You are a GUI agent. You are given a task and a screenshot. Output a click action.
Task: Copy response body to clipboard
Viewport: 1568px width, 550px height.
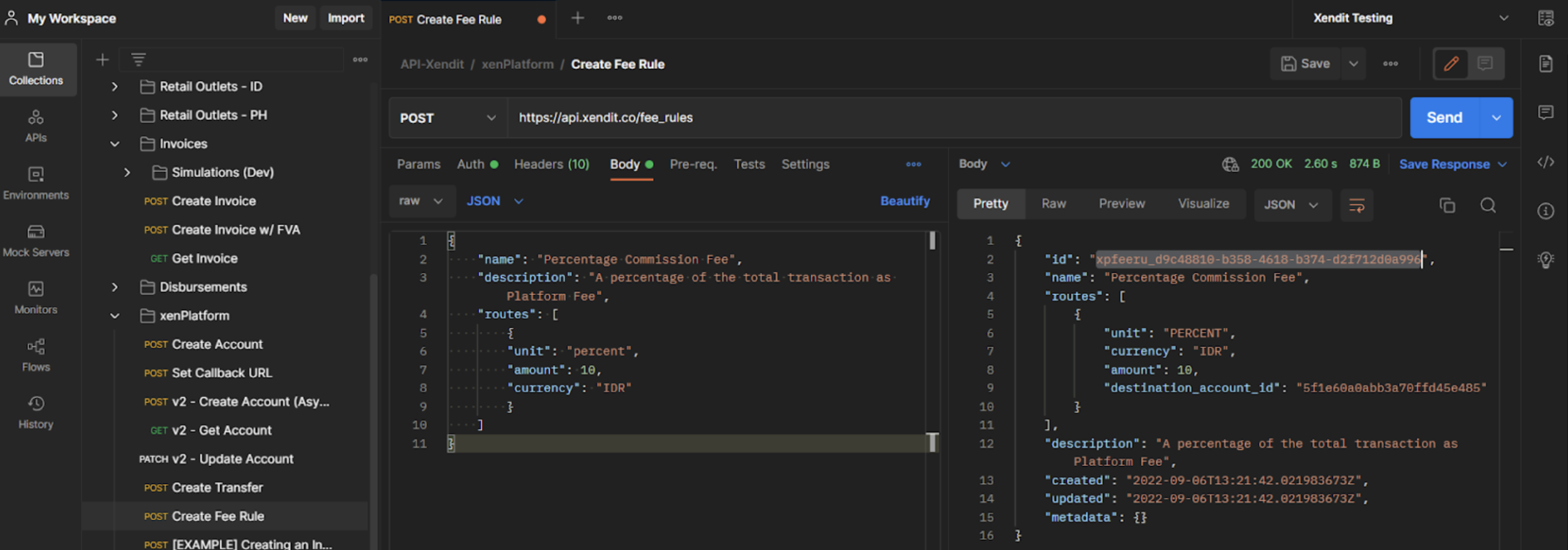pyautogui.click(x=1447, y=206)
